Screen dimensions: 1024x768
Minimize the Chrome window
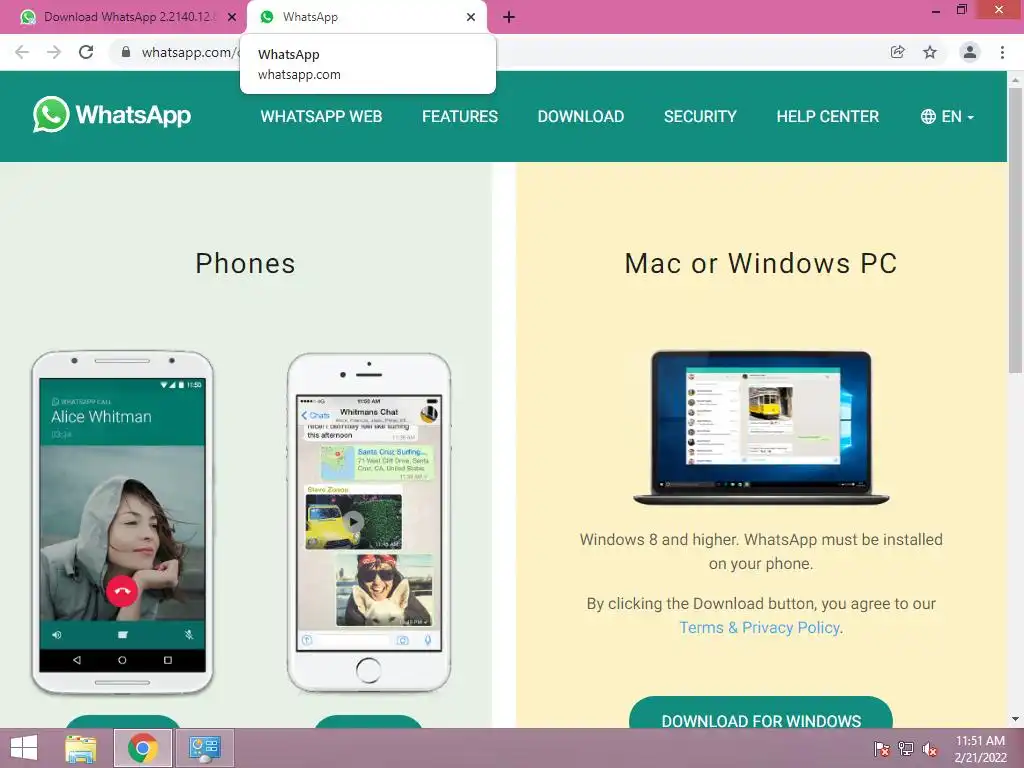pyautogui.click(x=936, y=10)
